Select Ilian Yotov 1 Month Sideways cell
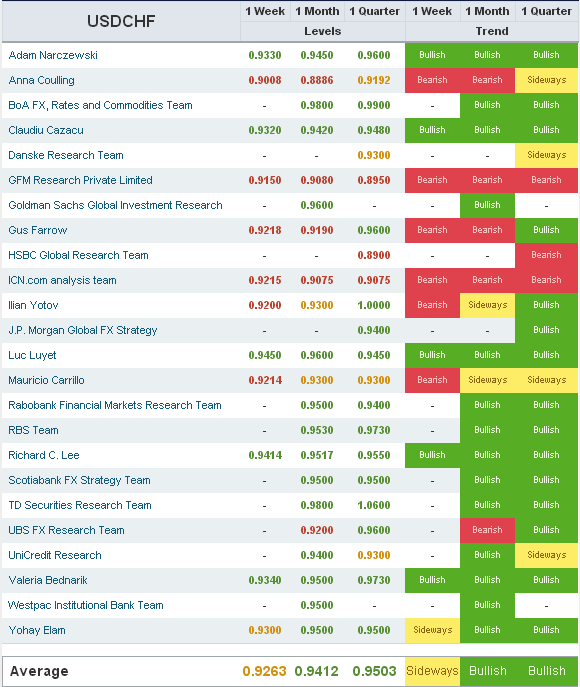 (x=487, y=305)
